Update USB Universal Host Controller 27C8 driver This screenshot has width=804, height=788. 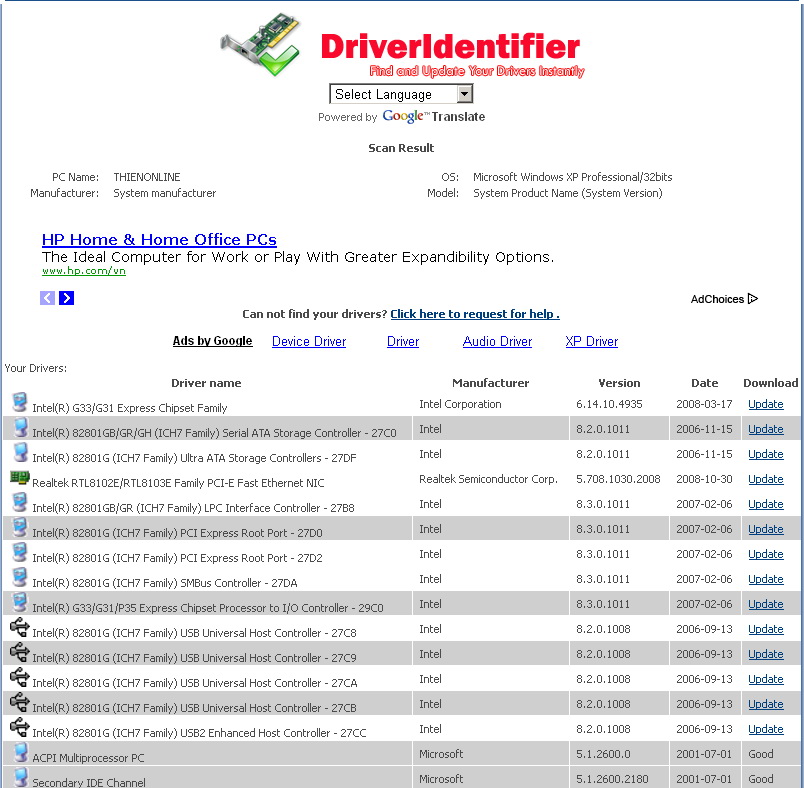(x=766, y=629)
